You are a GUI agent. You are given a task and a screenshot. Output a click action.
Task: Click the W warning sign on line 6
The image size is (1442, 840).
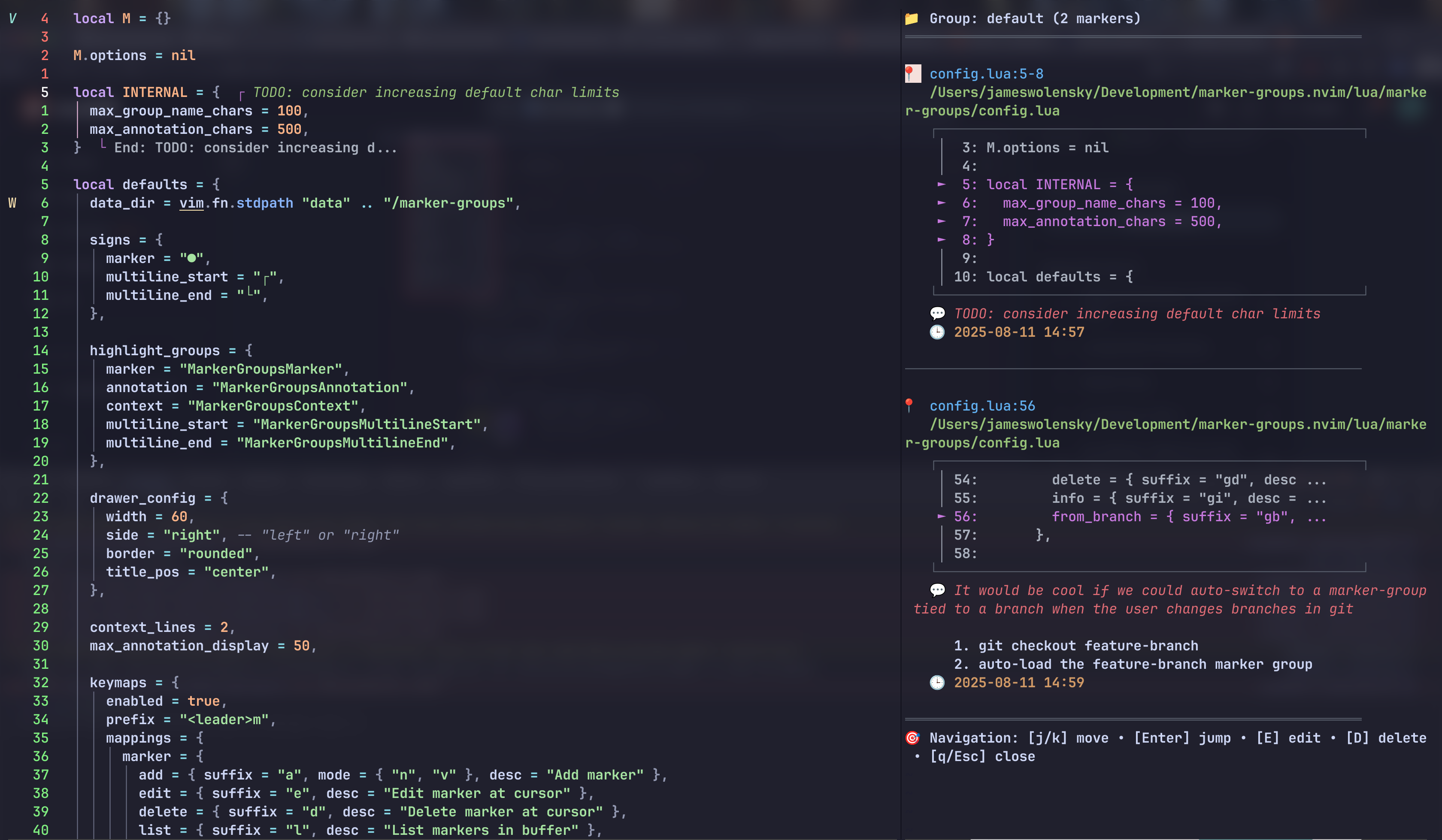point(12,203)
